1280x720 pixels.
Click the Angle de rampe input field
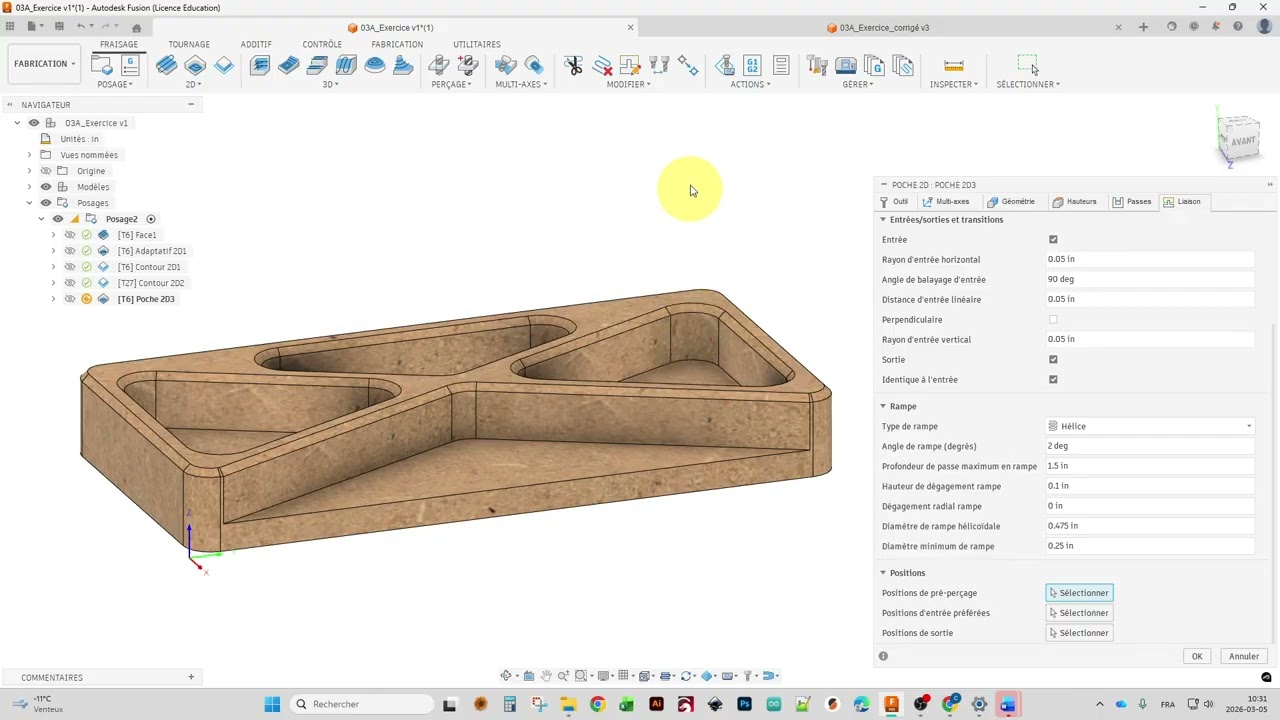1150,446
